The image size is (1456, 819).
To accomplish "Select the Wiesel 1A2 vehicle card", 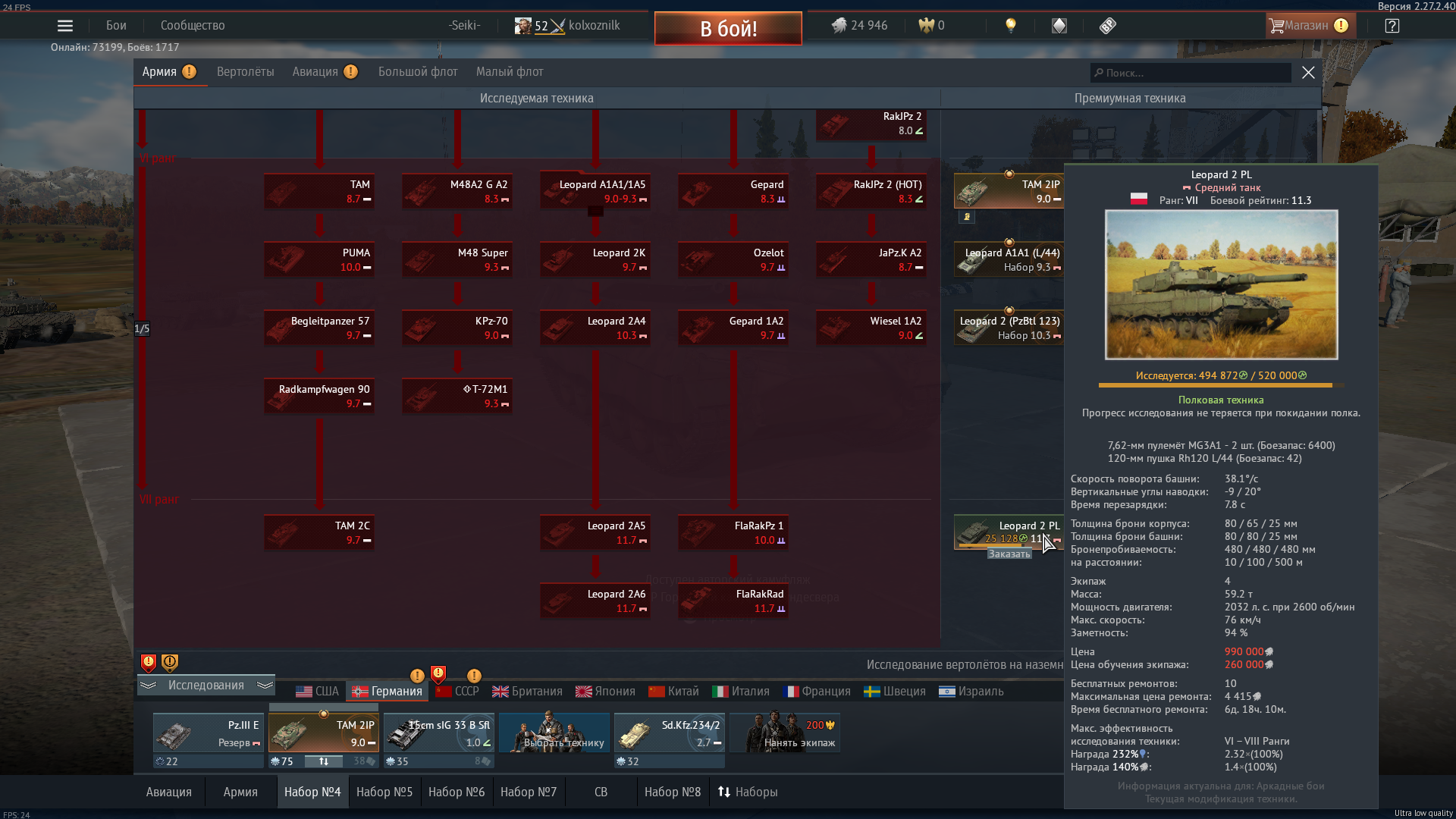I will [x=871, y=328].
